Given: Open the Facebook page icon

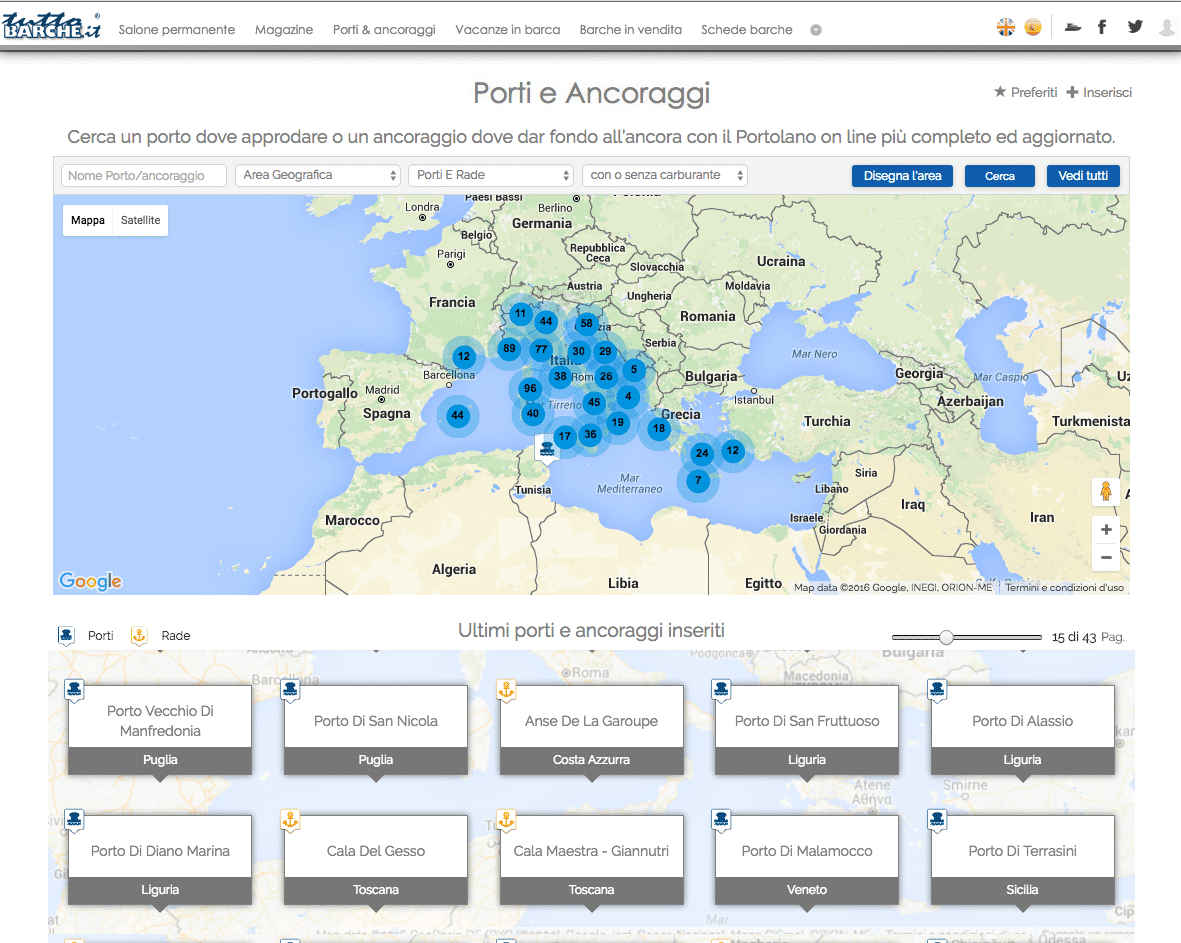Looking at the screenshot, I should (x=1102, y=28).
